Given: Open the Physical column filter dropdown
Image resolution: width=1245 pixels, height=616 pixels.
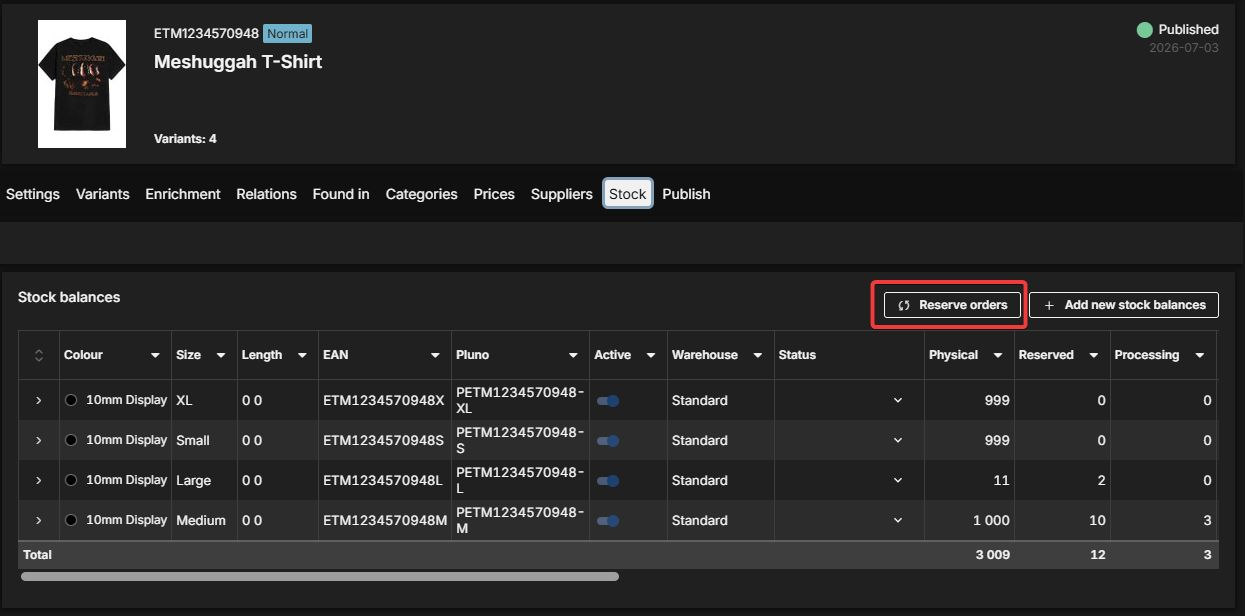Looking at the screenshot, I should click(998, 355).
